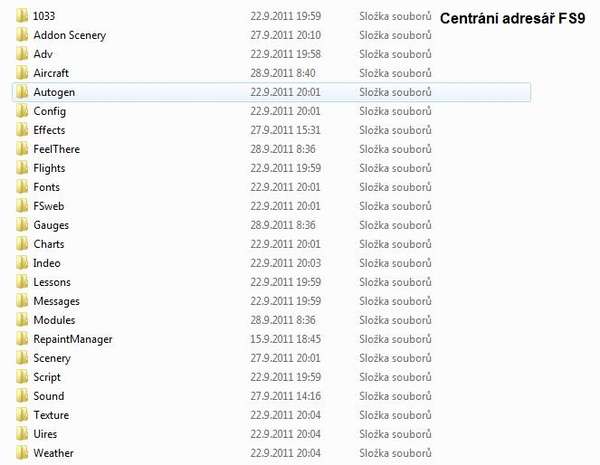Click the Weather folder name
600x465 pixels.
click(x=53, y=453)
